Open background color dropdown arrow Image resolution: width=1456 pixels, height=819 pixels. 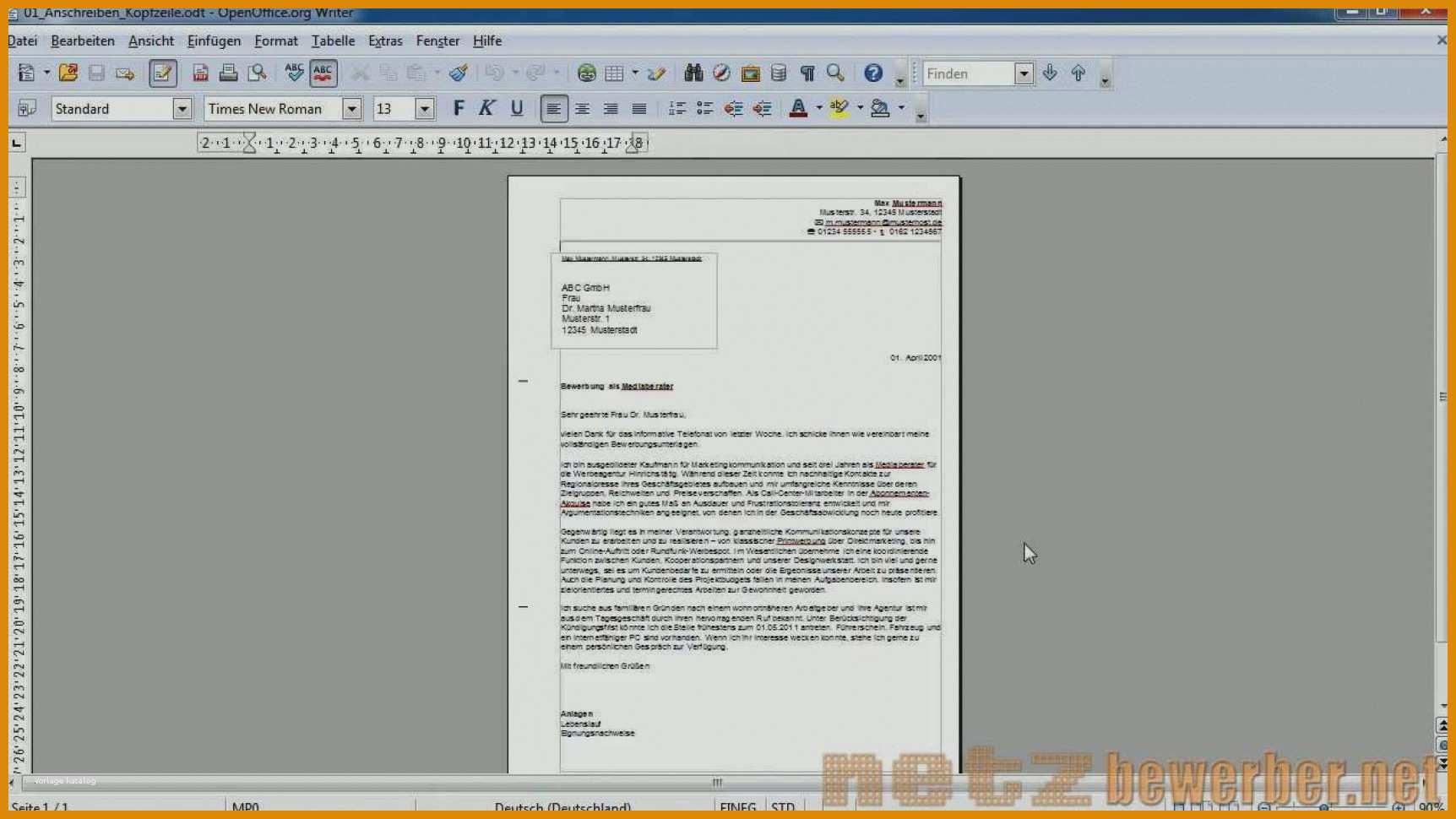(901, 108)
